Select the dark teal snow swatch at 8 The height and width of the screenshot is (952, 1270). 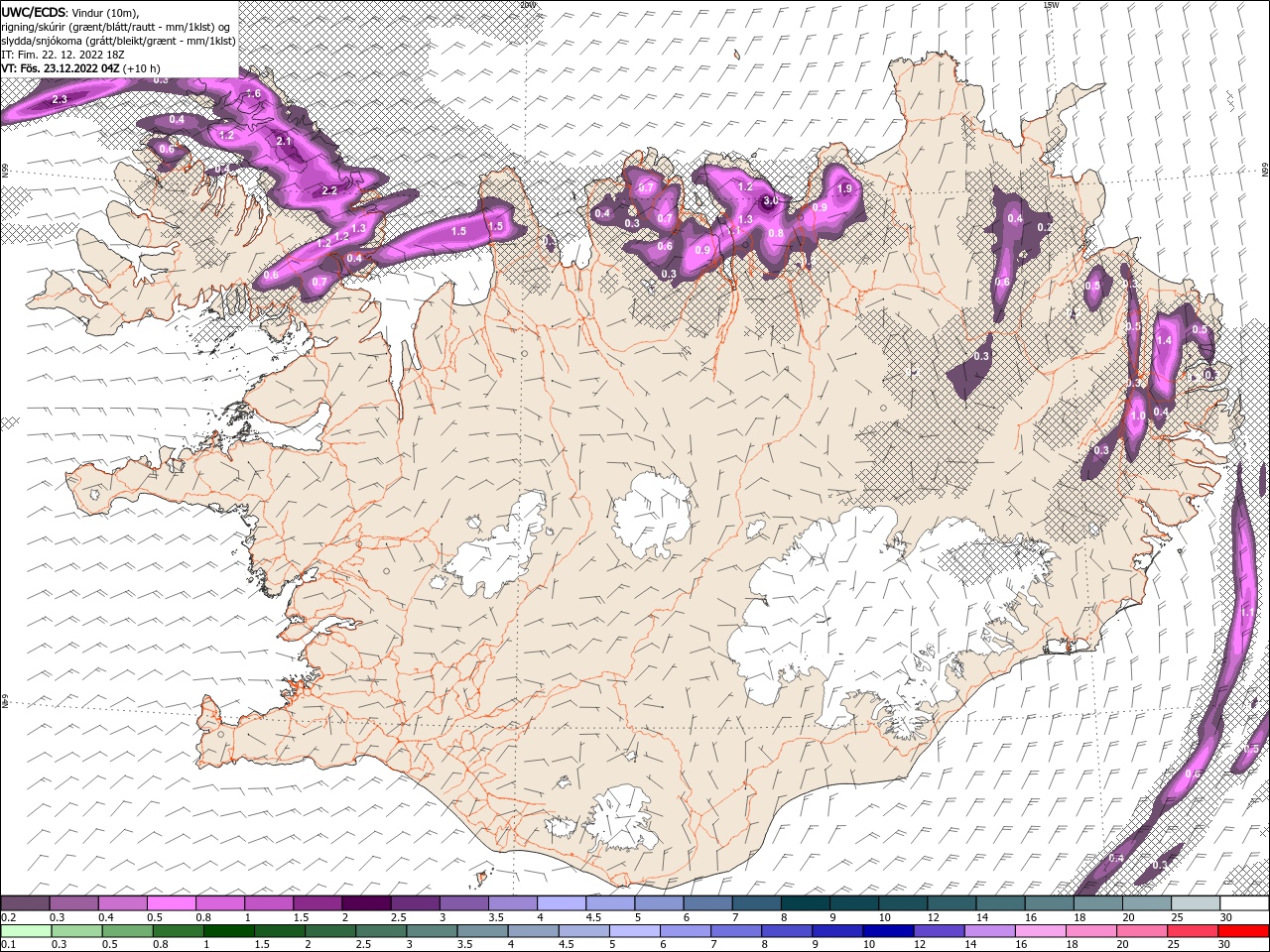pos(806,903)
